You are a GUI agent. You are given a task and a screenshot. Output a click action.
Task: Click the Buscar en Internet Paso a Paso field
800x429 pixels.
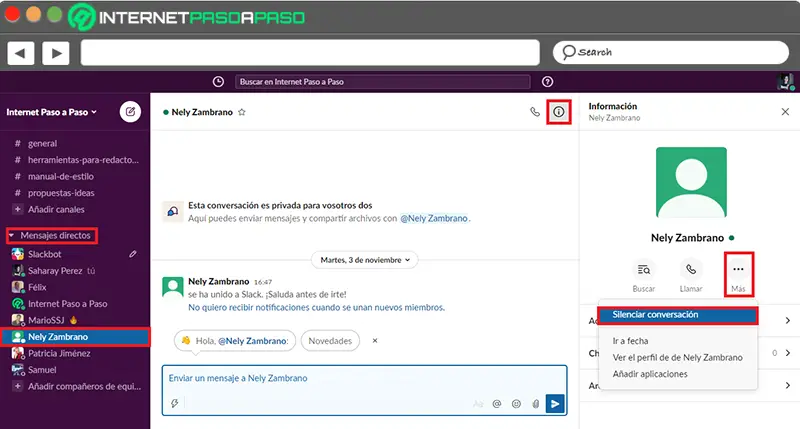coord(383,82)
